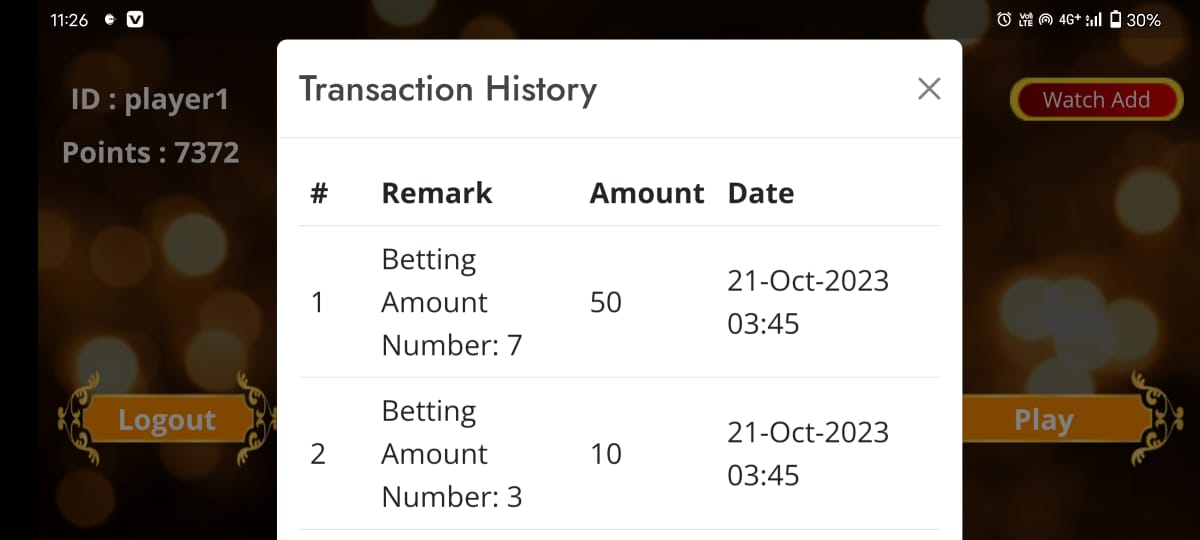Screen dimensions: 1200x540
Task: Tap the alarm clock status icon
Action: click(x=1004, y=20)
